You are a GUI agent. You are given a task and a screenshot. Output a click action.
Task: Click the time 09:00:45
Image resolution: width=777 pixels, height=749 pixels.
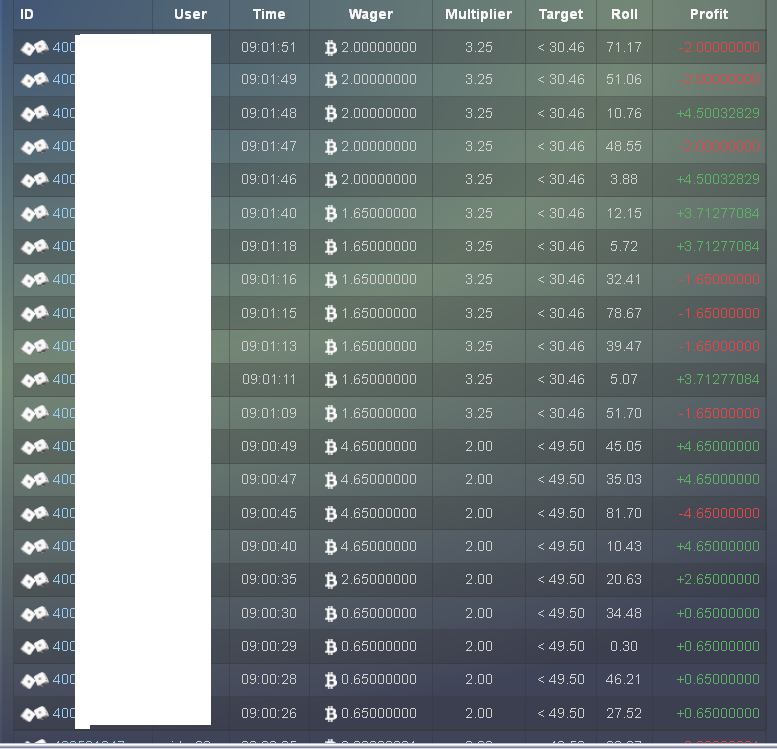(269, 514)
